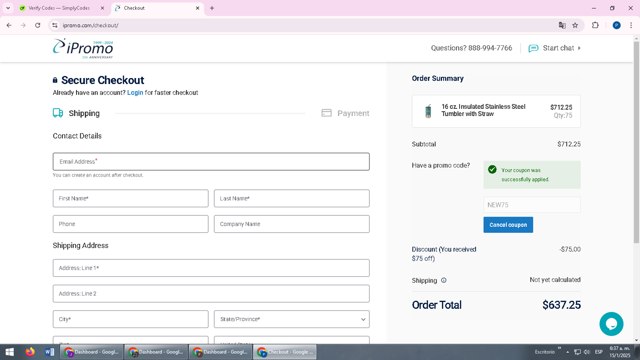Open the Windows Start menu
The image size is (640, 360).
9,352
